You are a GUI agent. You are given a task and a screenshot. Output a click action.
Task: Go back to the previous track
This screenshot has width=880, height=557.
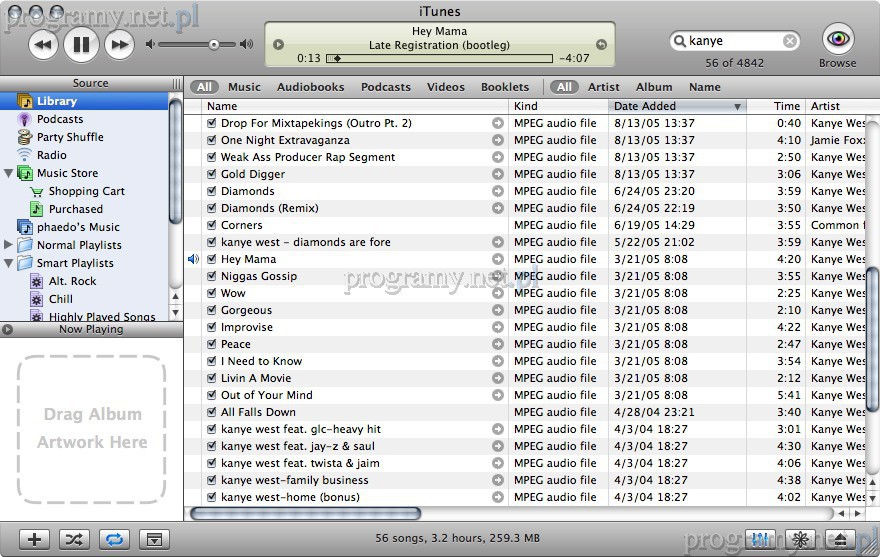coord(43,44)
